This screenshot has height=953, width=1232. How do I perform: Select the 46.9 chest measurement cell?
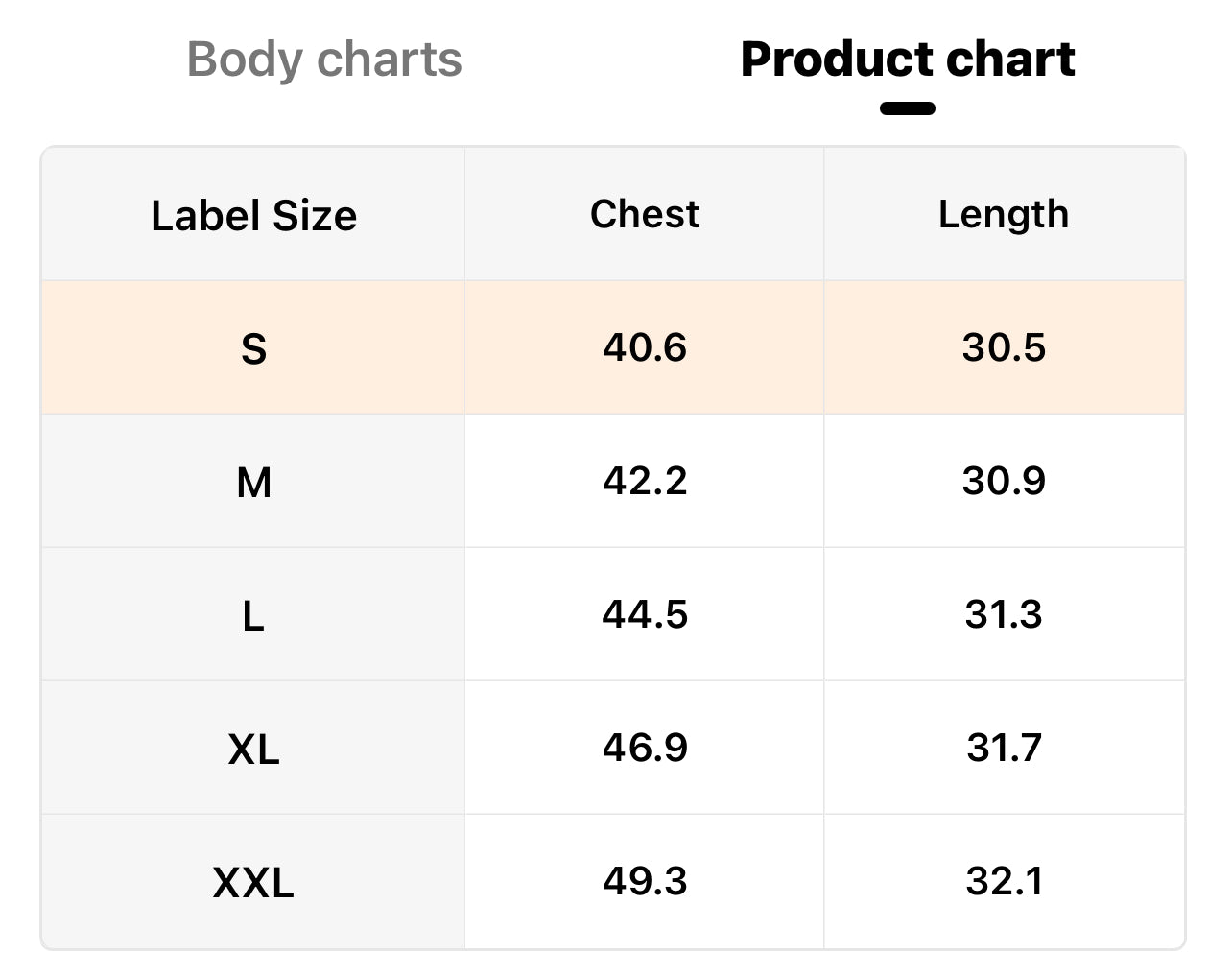[645, 748]
